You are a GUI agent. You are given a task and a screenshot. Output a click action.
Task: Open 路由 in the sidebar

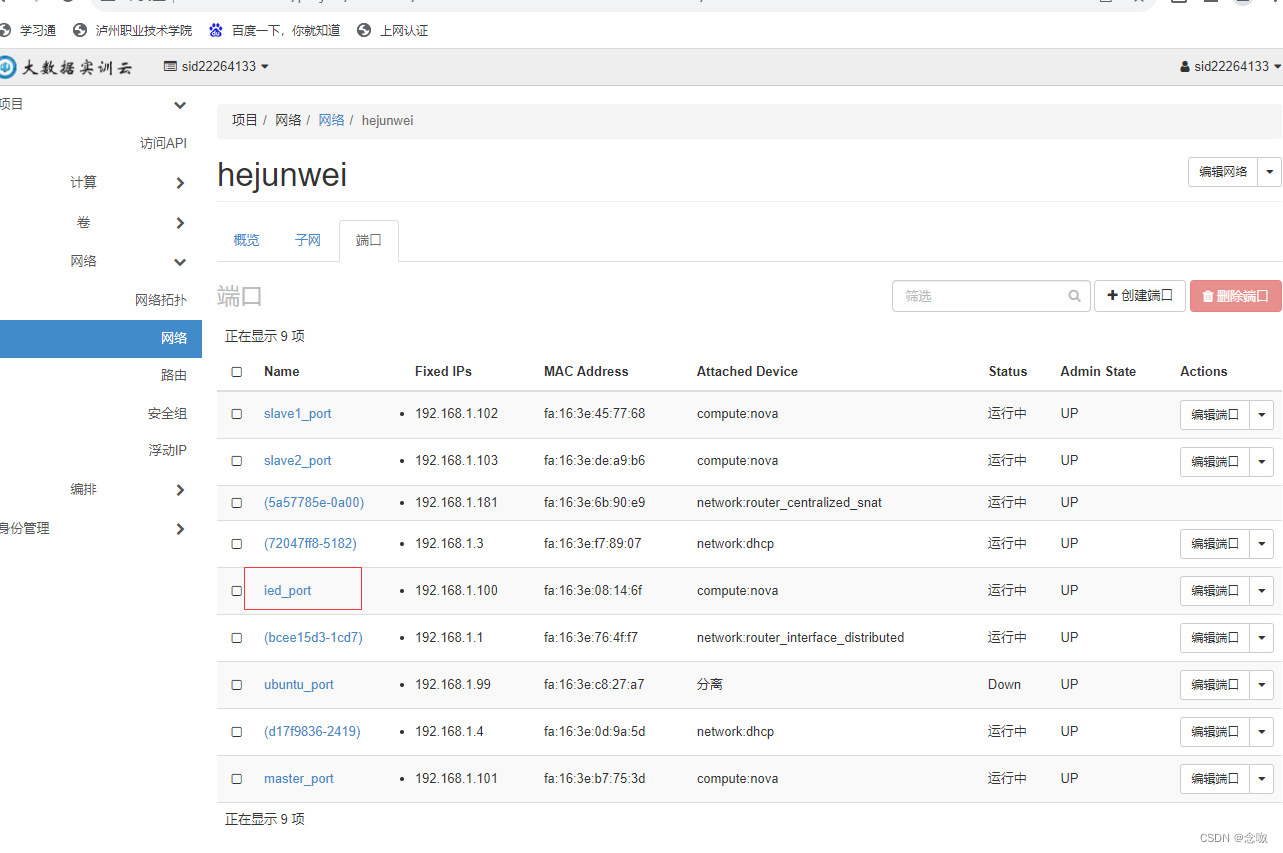pos(174,375)
